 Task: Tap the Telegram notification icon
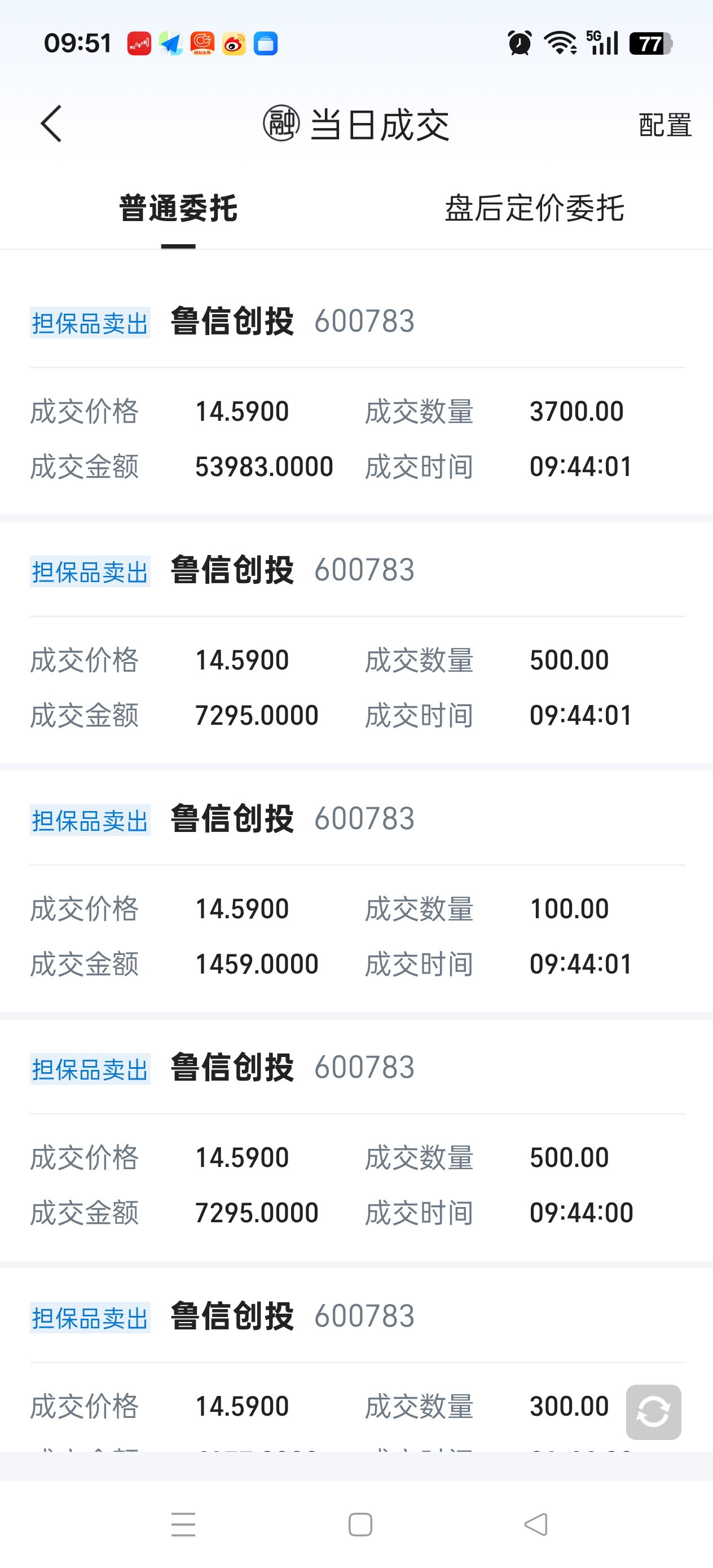click(170, 44)
